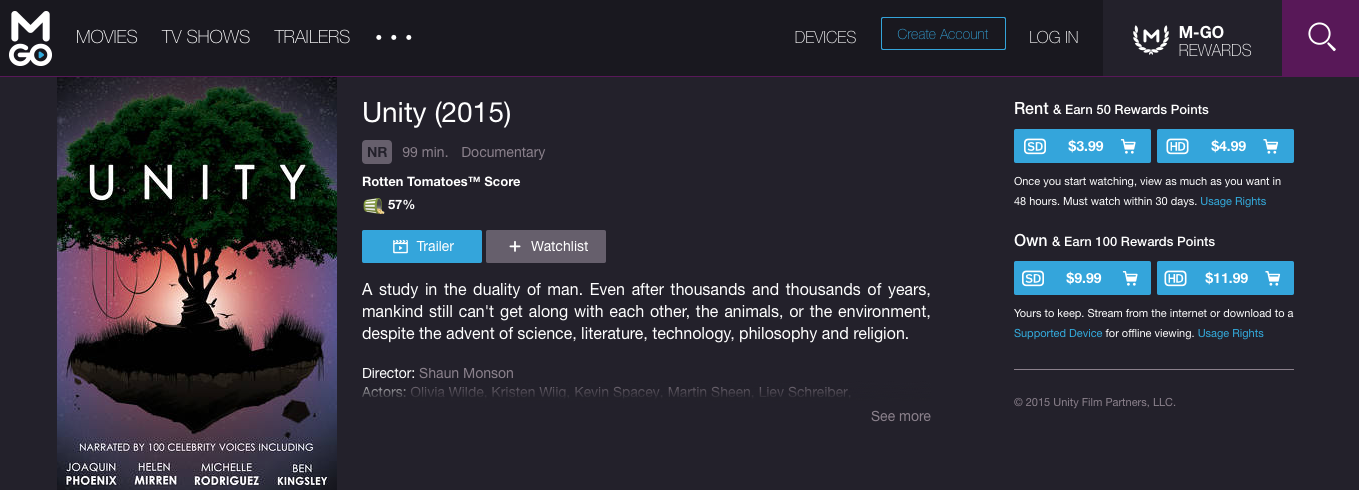This screenshot has height=490, width=1359.
Task: Click the cart icon on Own SD $9.99
Action: 1129,278
